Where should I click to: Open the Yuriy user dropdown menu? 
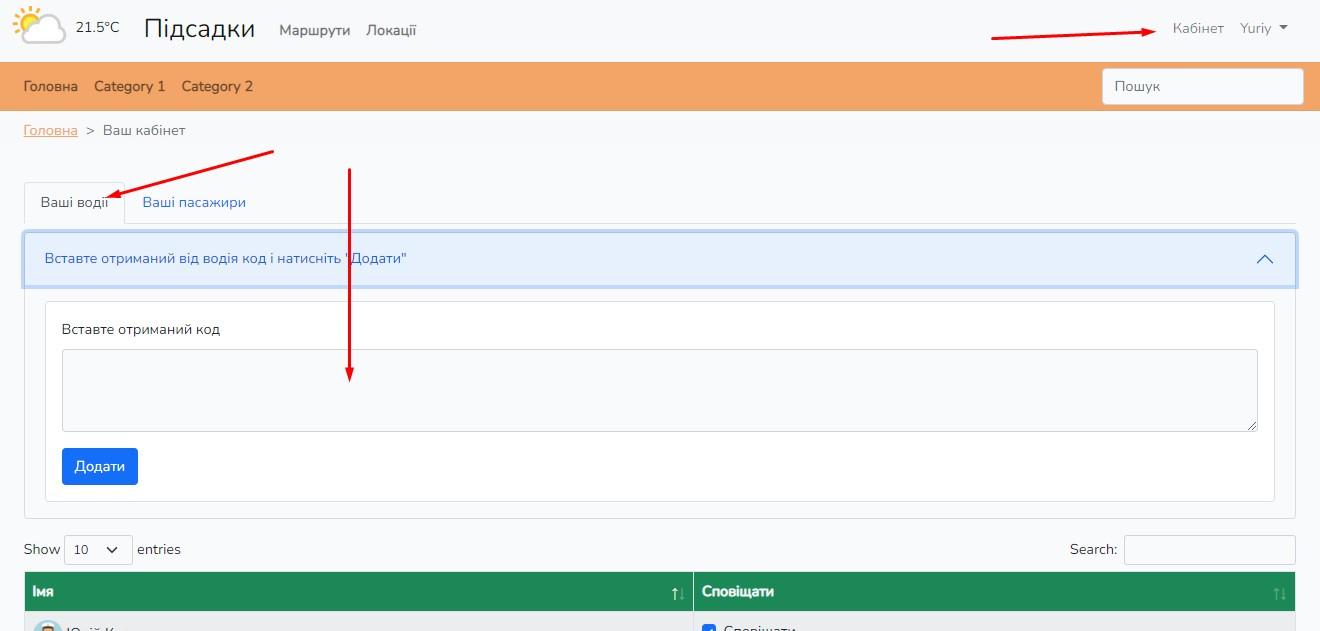click(1263, 28)
